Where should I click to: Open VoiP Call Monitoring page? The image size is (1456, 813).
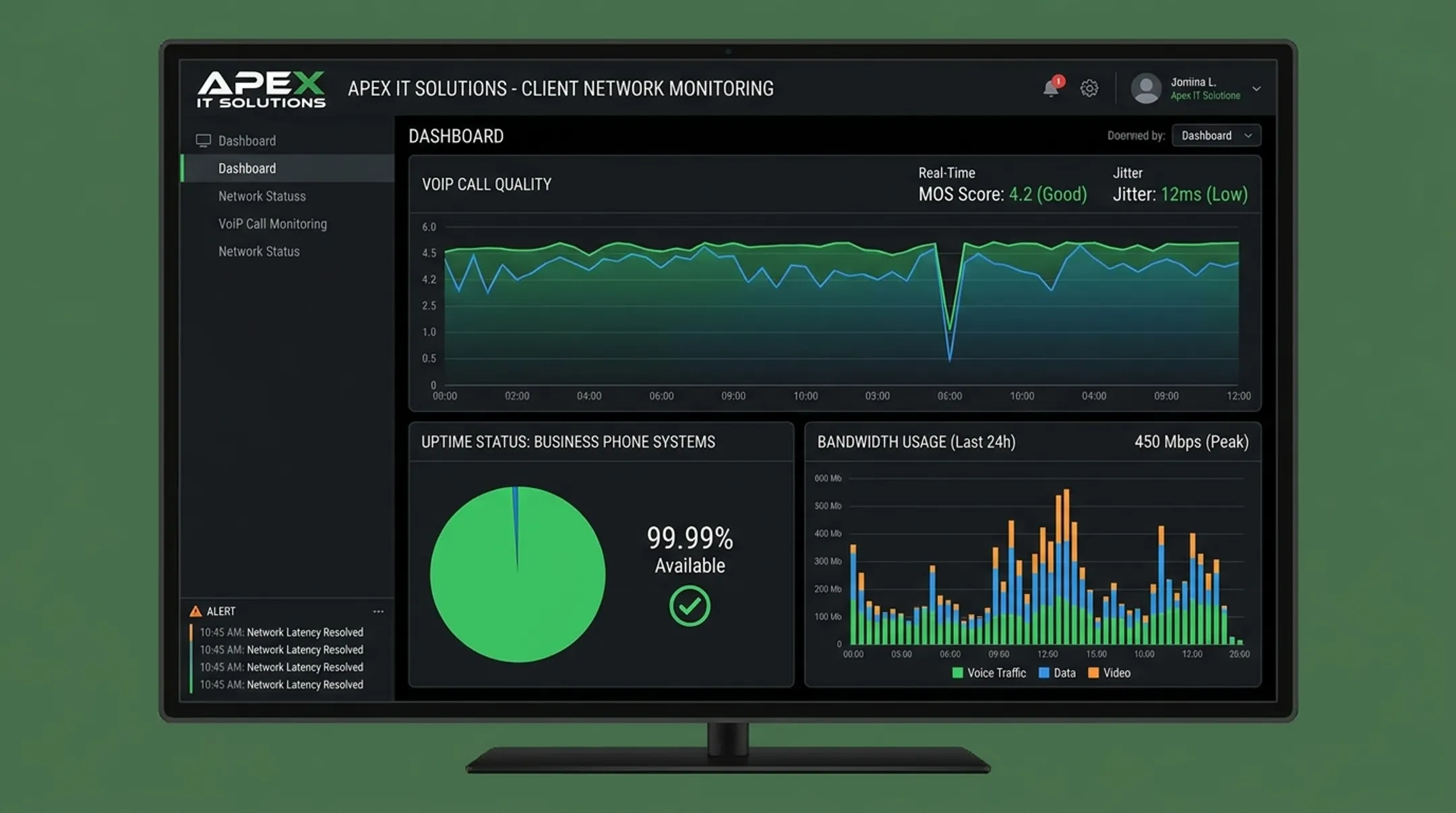(272, 224)
